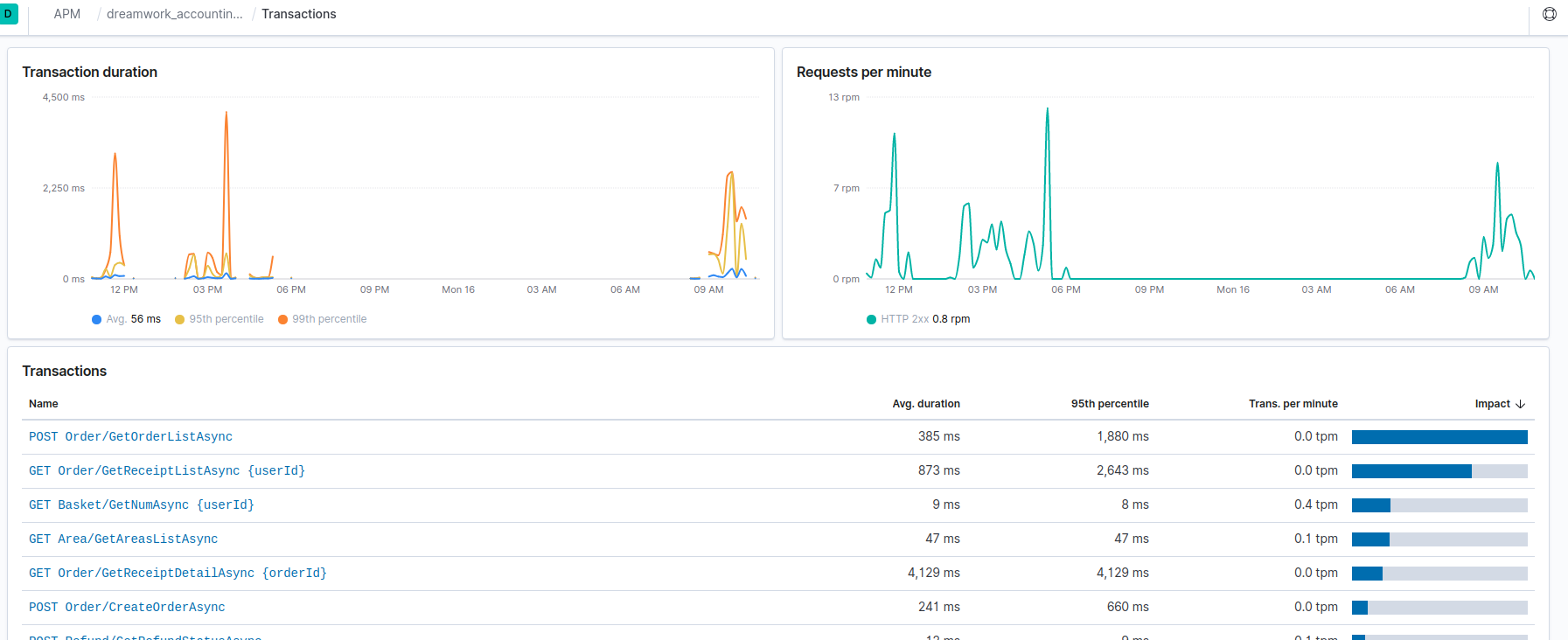
Task: View GET Basket/GetNumAsync {userId} transaction
Action: coord(142,504)
